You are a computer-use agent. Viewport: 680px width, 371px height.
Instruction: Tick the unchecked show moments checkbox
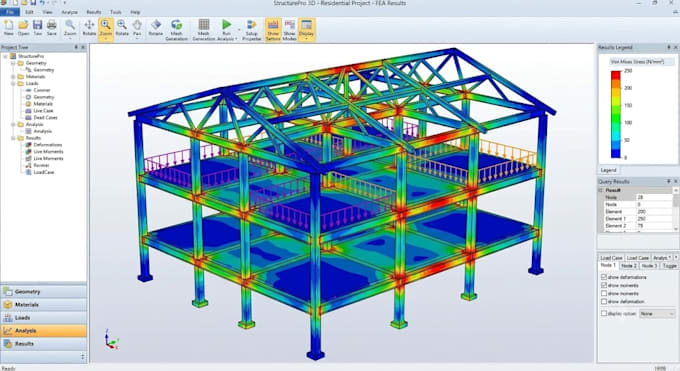pyautogui.click(x=604, y=293)
